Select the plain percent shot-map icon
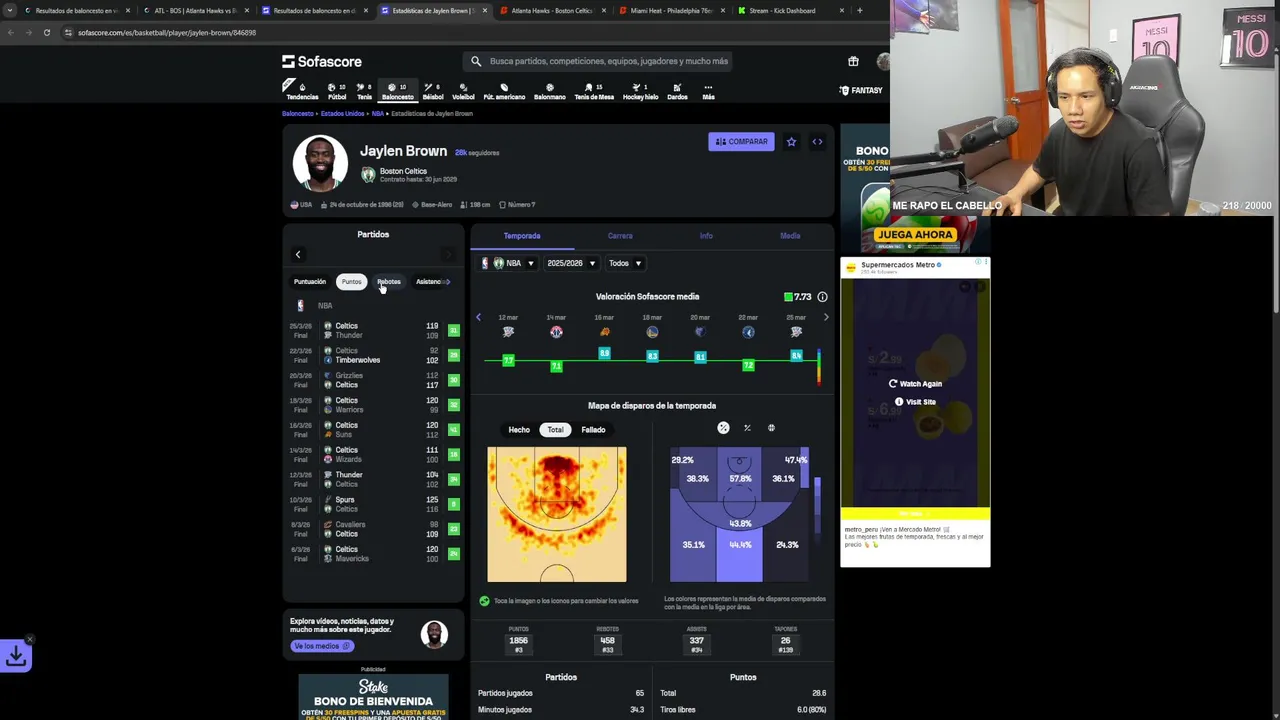This screenshot has width=1280, height=720. (747, 428)
